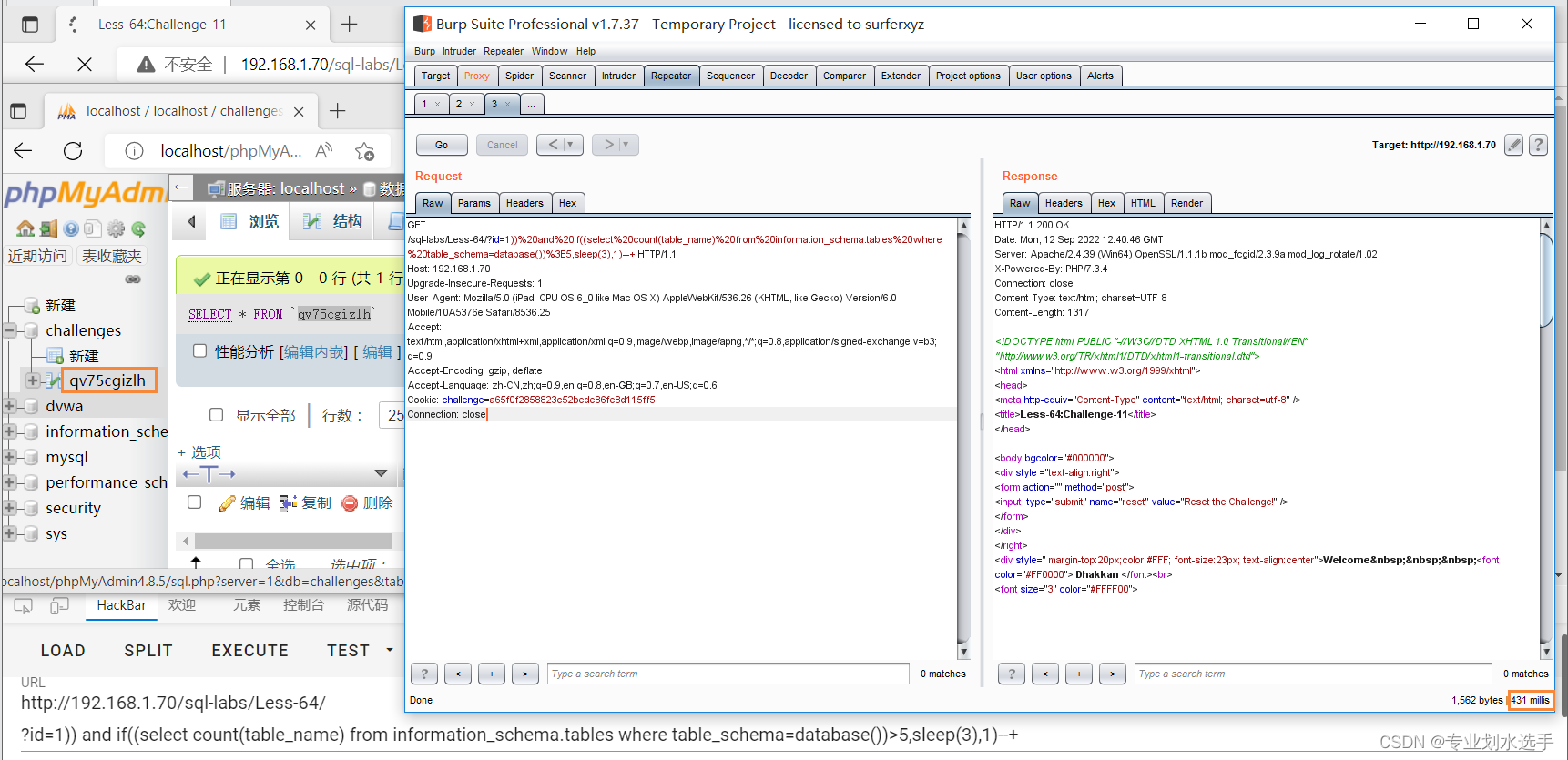Open the history dropdown next to the back arrow

(572, 145)
